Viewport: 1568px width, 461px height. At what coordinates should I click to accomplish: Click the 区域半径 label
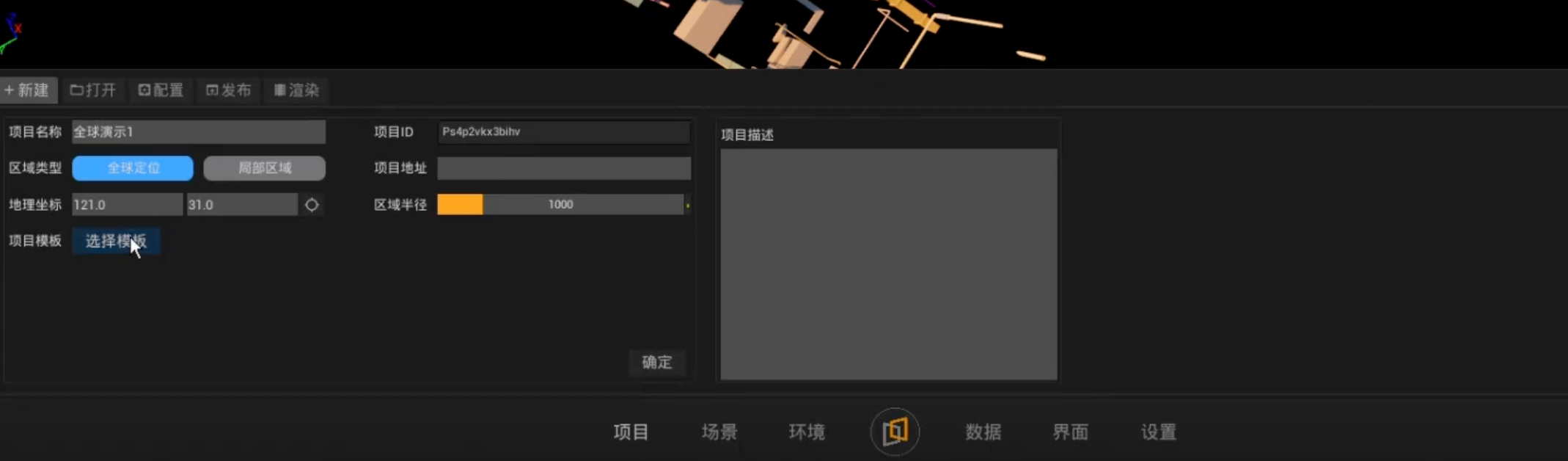pyautogui.click(x=400, y=205)
